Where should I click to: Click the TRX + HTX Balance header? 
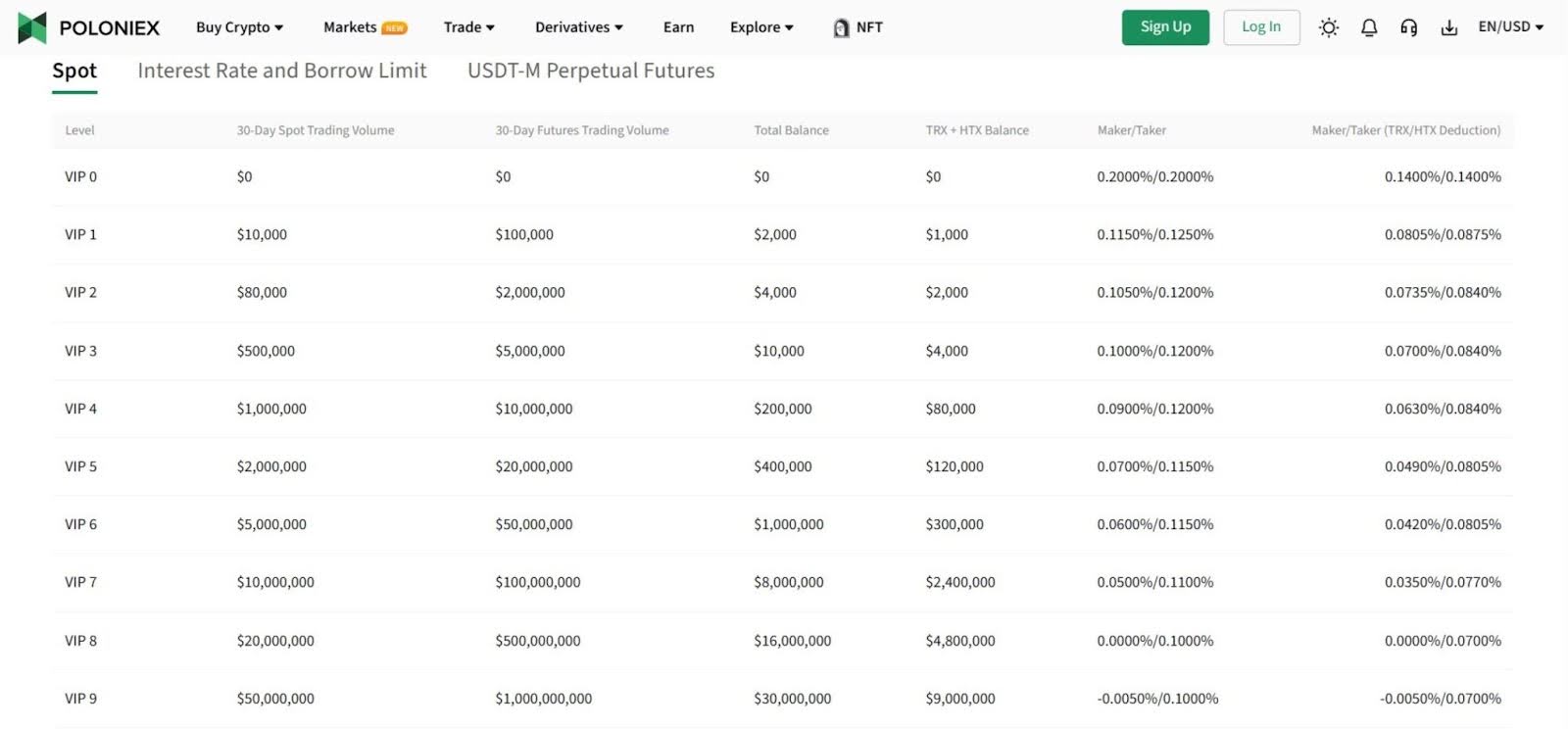(977, 130)
